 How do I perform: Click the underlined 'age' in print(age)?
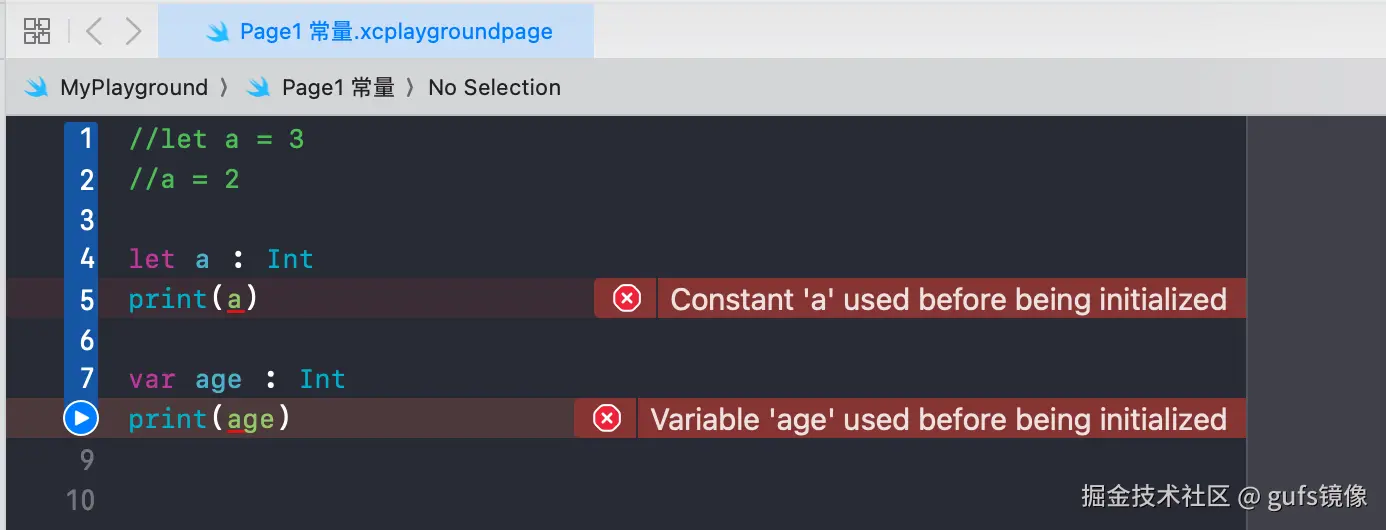pos(250,419)
